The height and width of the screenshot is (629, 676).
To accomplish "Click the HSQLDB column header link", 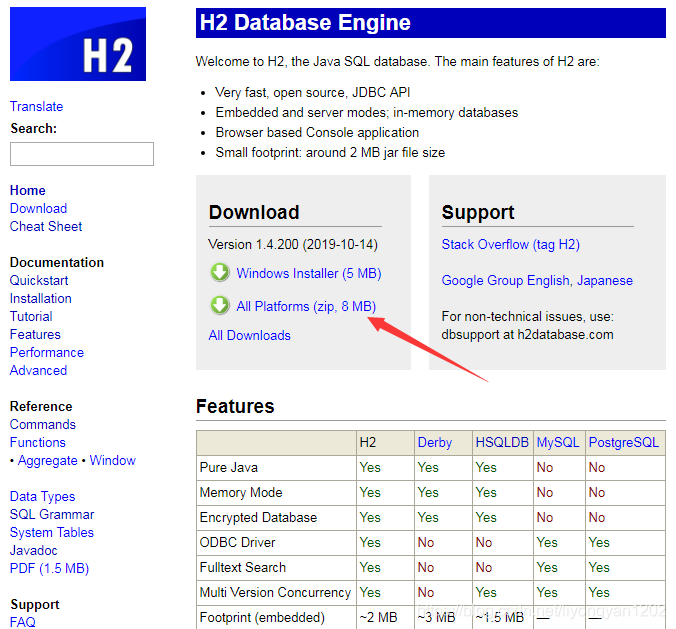I will [502, 442].
